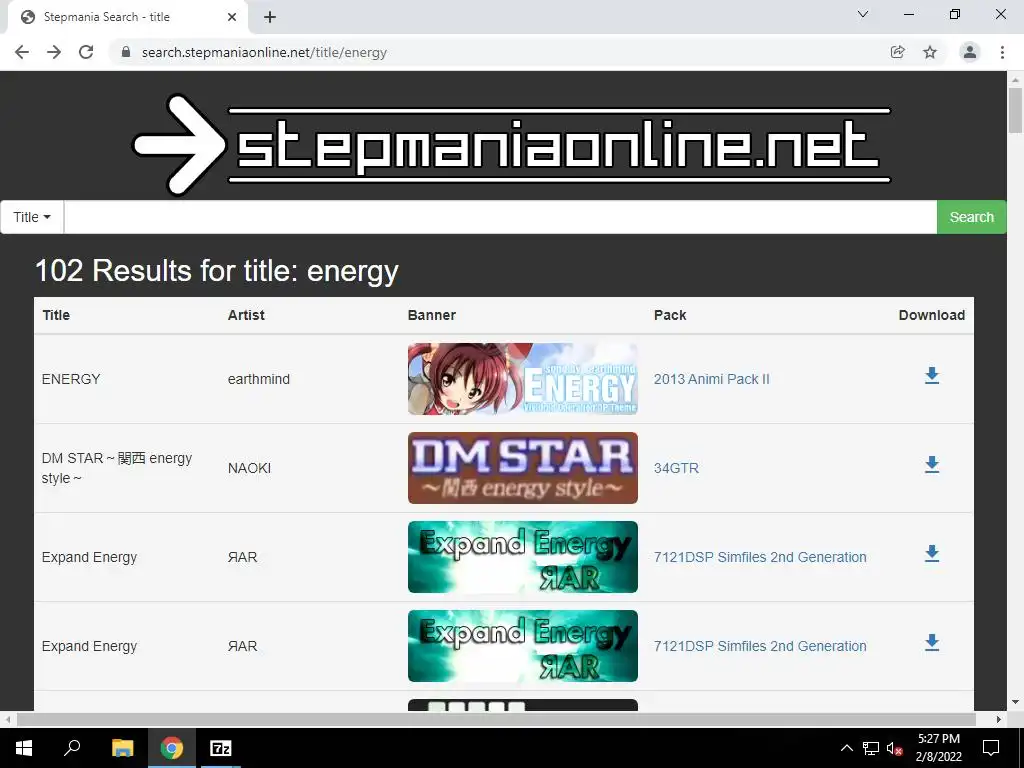
Task: Click the scroll-down arrow of page scrollbar
Action: (1015, 702)
